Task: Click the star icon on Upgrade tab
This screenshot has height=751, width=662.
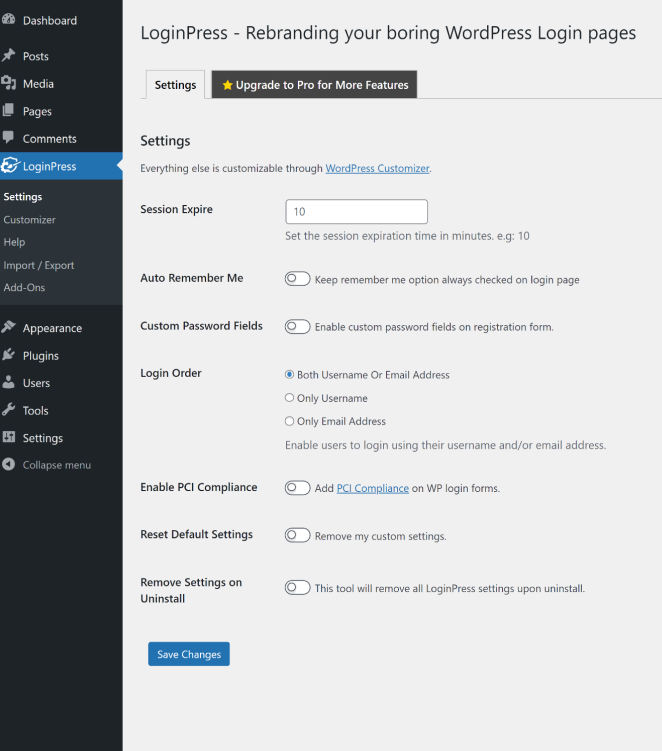Action: 228,85
